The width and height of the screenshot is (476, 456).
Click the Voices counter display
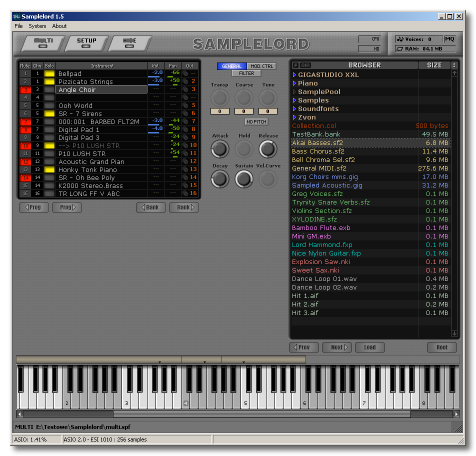coord(419,39)
